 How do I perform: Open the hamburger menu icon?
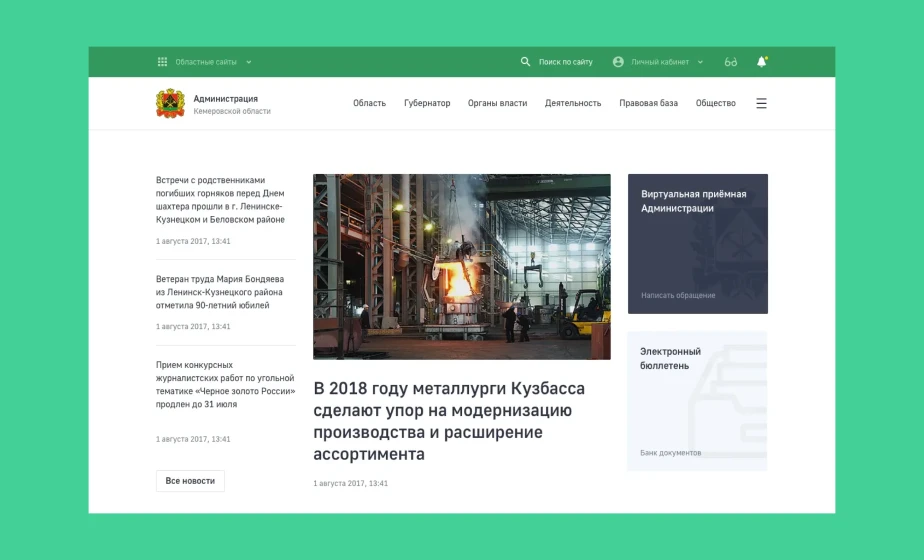tap(761, 103)
